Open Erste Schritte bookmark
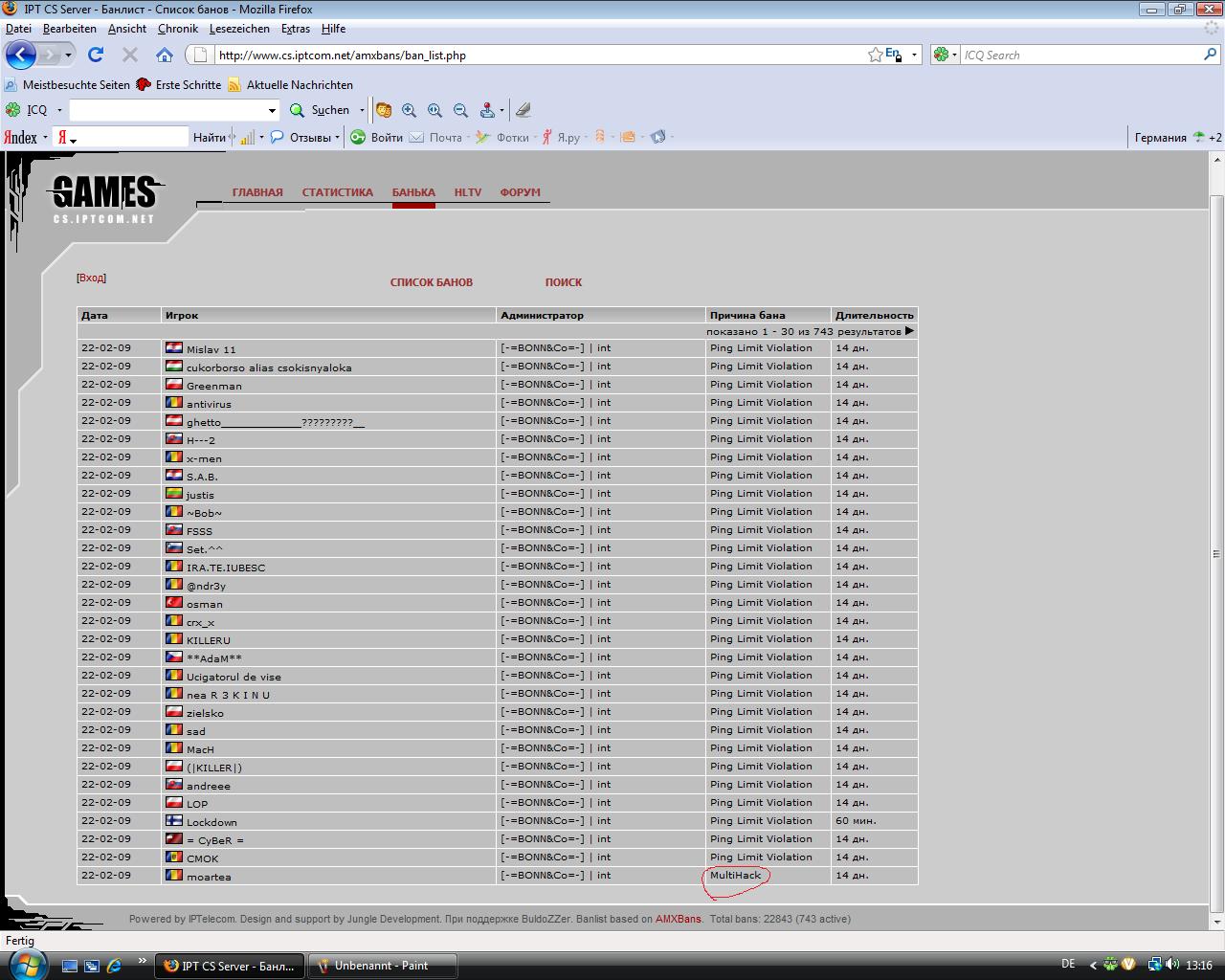1225x980 pixels. [x=179, y=85]
